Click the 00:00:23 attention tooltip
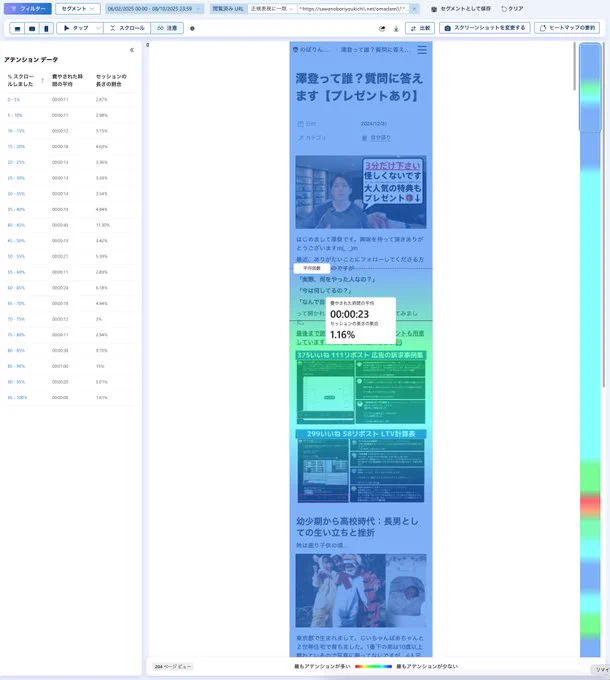610x680 pixels. (x=361, y=320)
